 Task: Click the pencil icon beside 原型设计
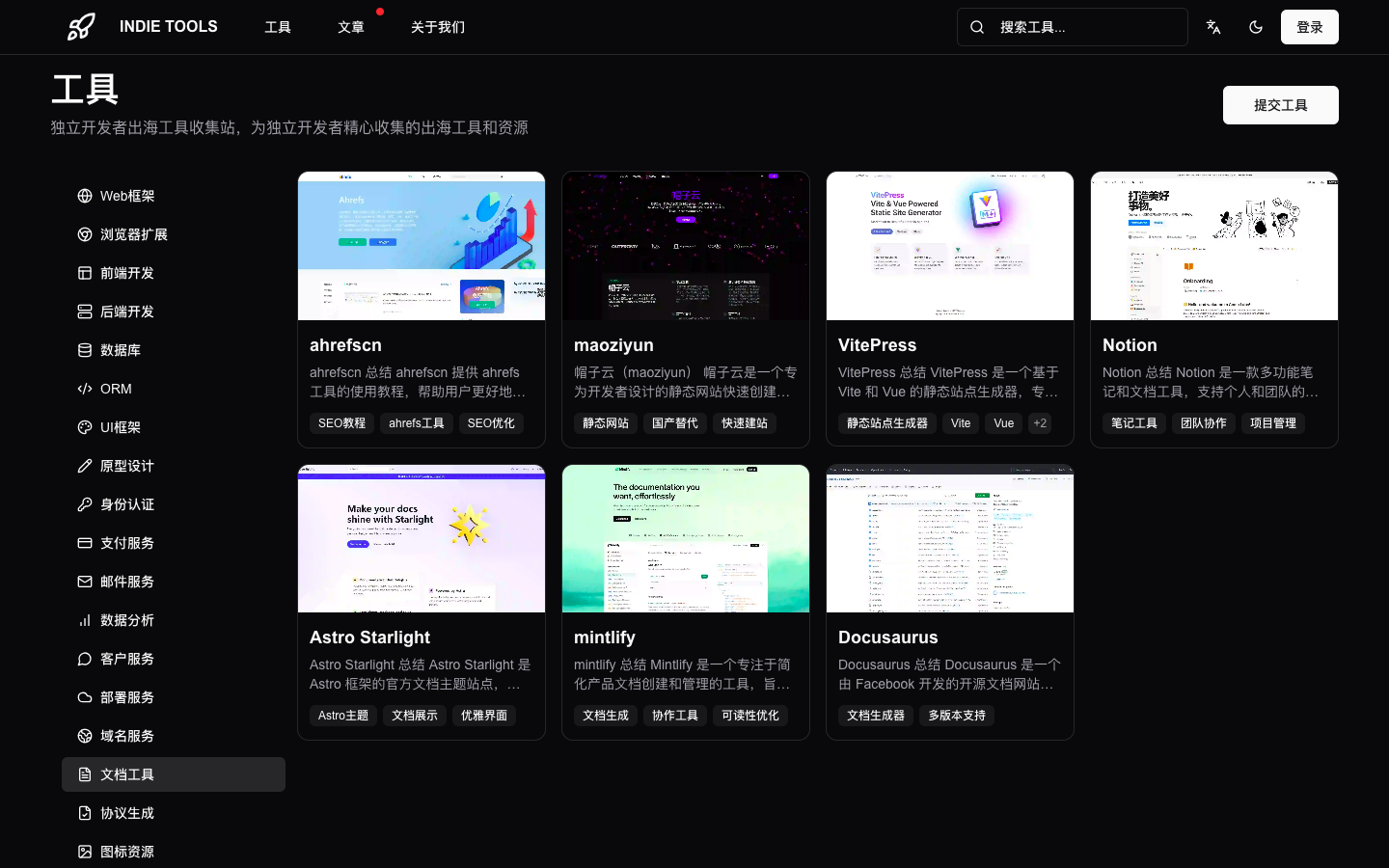pos(85,466)
